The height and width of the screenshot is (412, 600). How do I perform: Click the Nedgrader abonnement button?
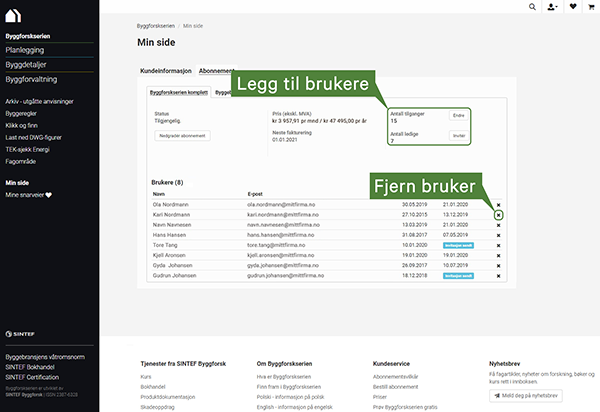click(182, 136)
